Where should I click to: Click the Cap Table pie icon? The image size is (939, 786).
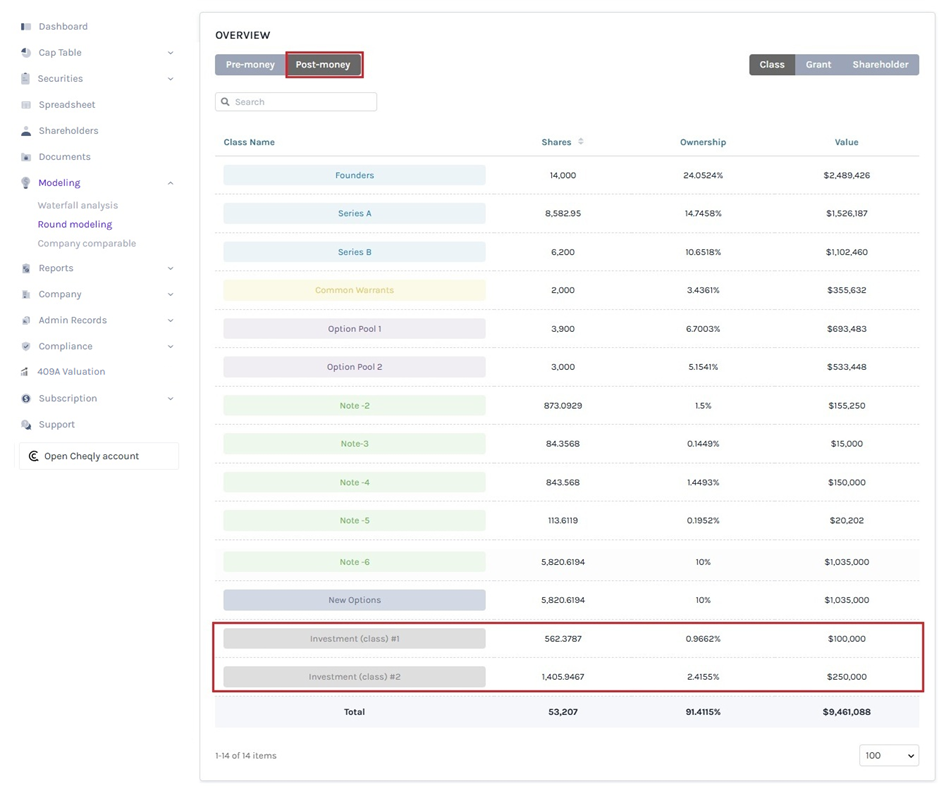(26, 53)
